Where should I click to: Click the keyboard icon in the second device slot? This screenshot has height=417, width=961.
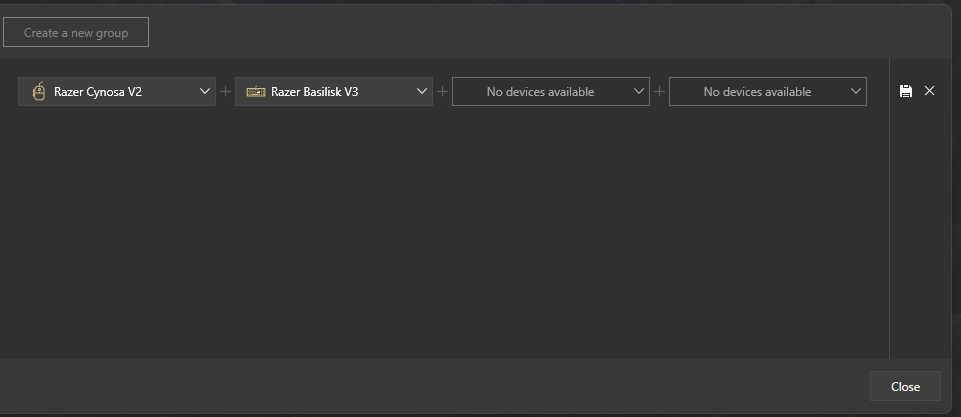[x=256, y=92]
